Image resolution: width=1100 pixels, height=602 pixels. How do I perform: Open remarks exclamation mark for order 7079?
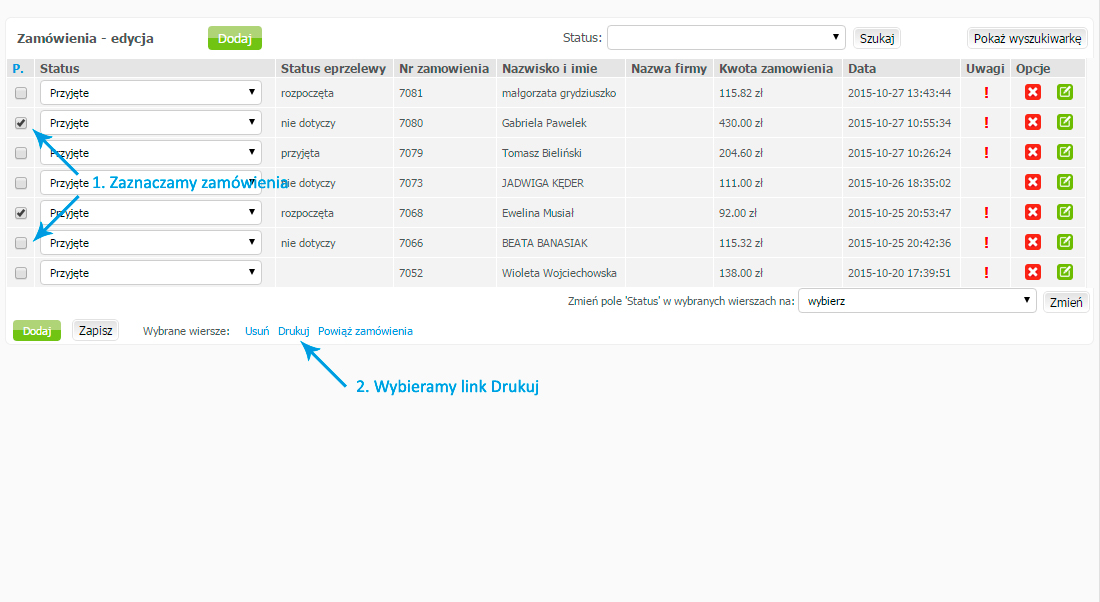coord(986,152)
